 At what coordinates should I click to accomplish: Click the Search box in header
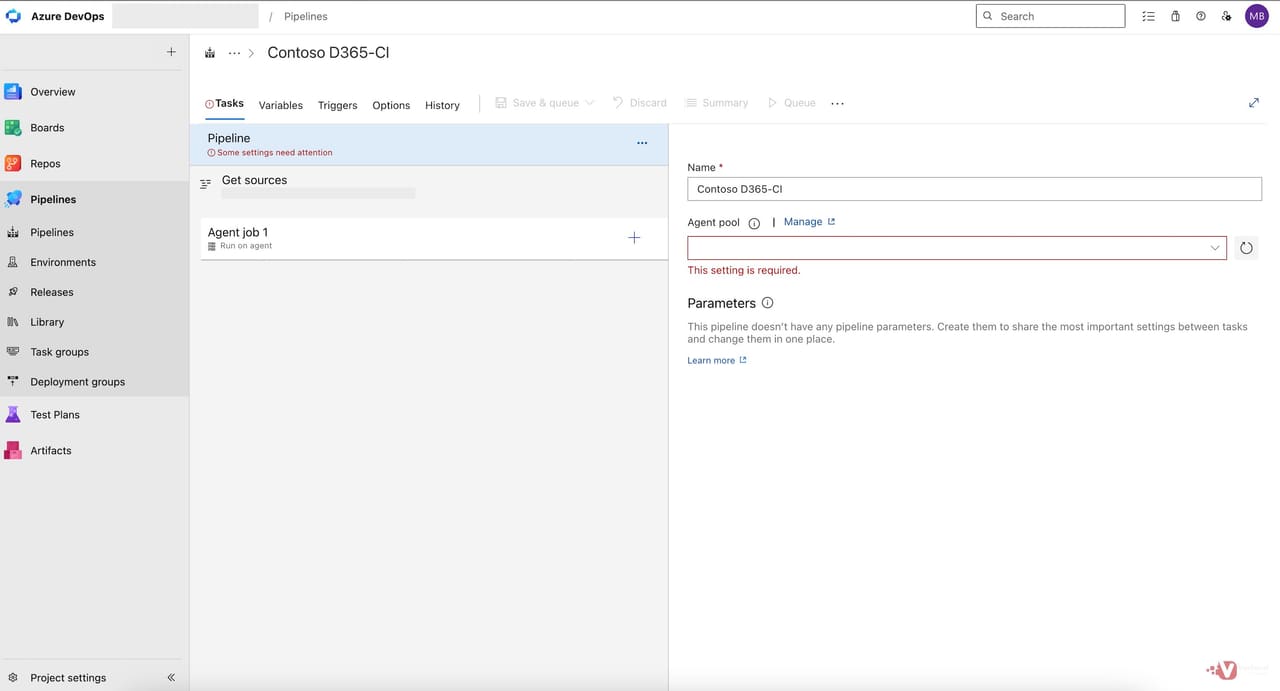pos(1050,16)
